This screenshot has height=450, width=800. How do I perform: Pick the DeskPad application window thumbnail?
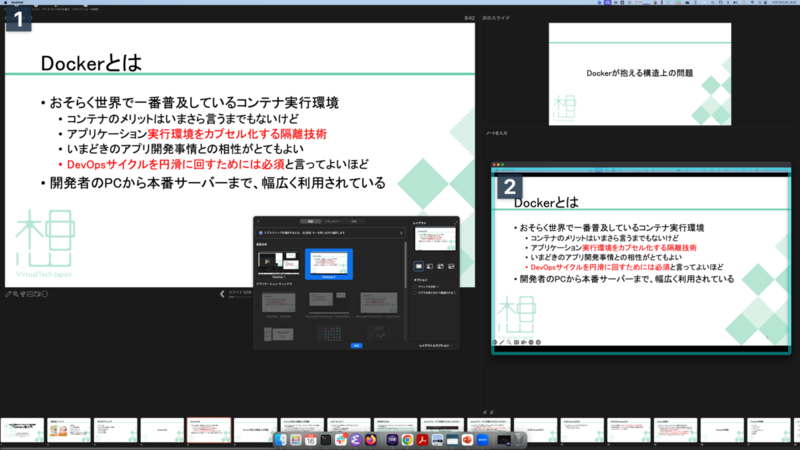279,303
